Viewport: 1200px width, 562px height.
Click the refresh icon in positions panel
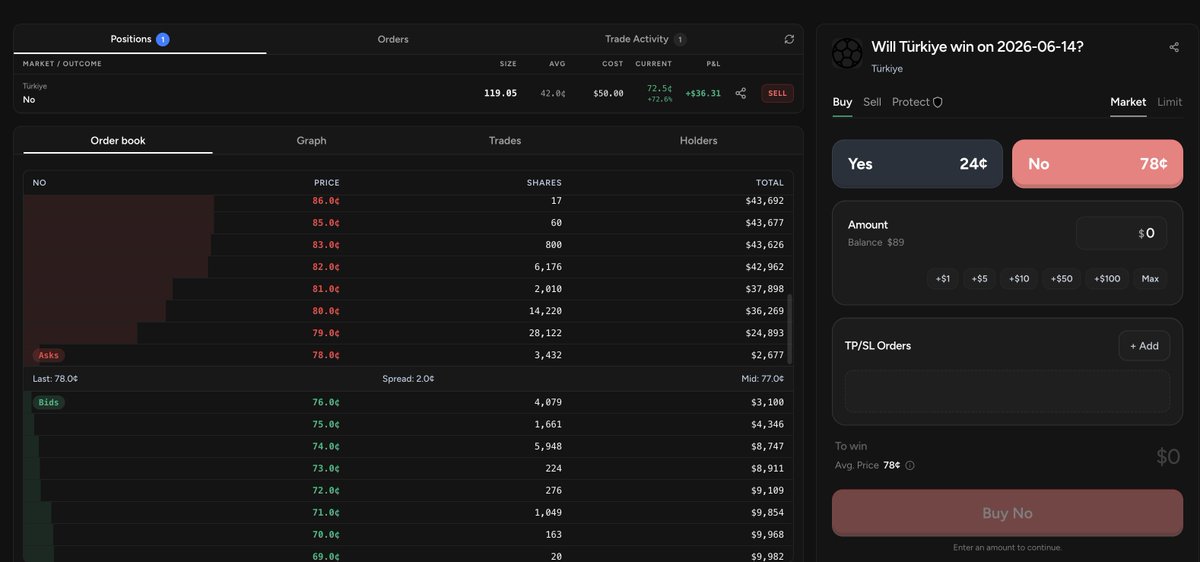(x=789, y=39)
